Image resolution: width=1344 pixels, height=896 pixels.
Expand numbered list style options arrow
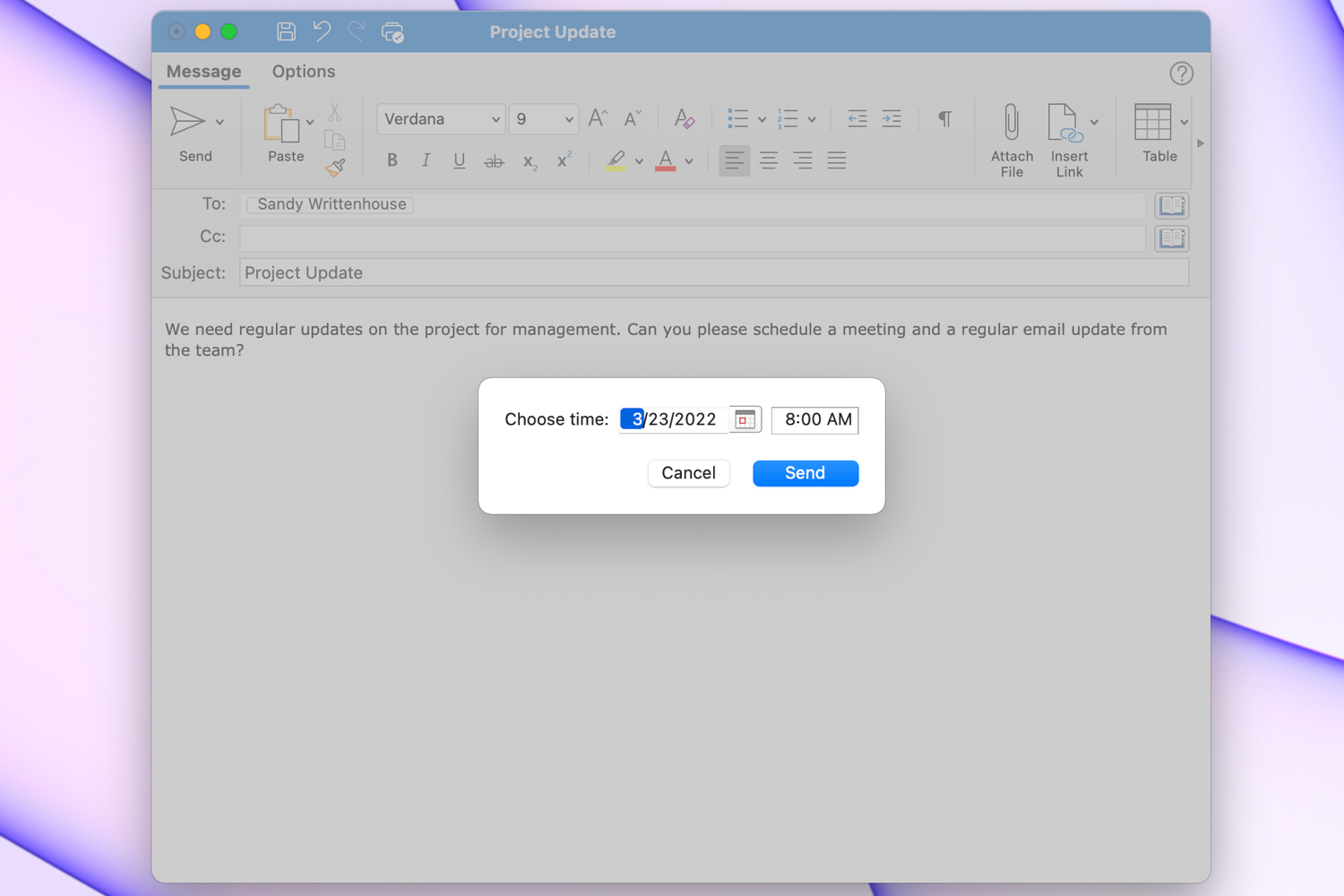pos(812,119)
